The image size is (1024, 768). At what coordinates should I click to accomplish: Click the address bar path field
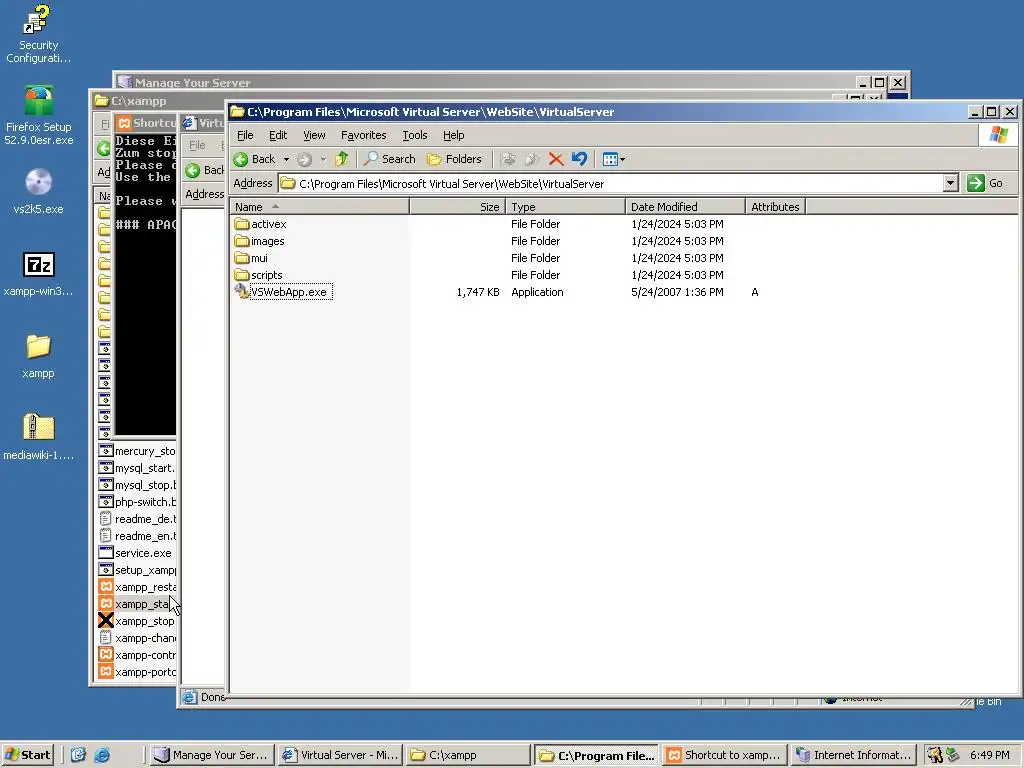click(x=611, y=184)
